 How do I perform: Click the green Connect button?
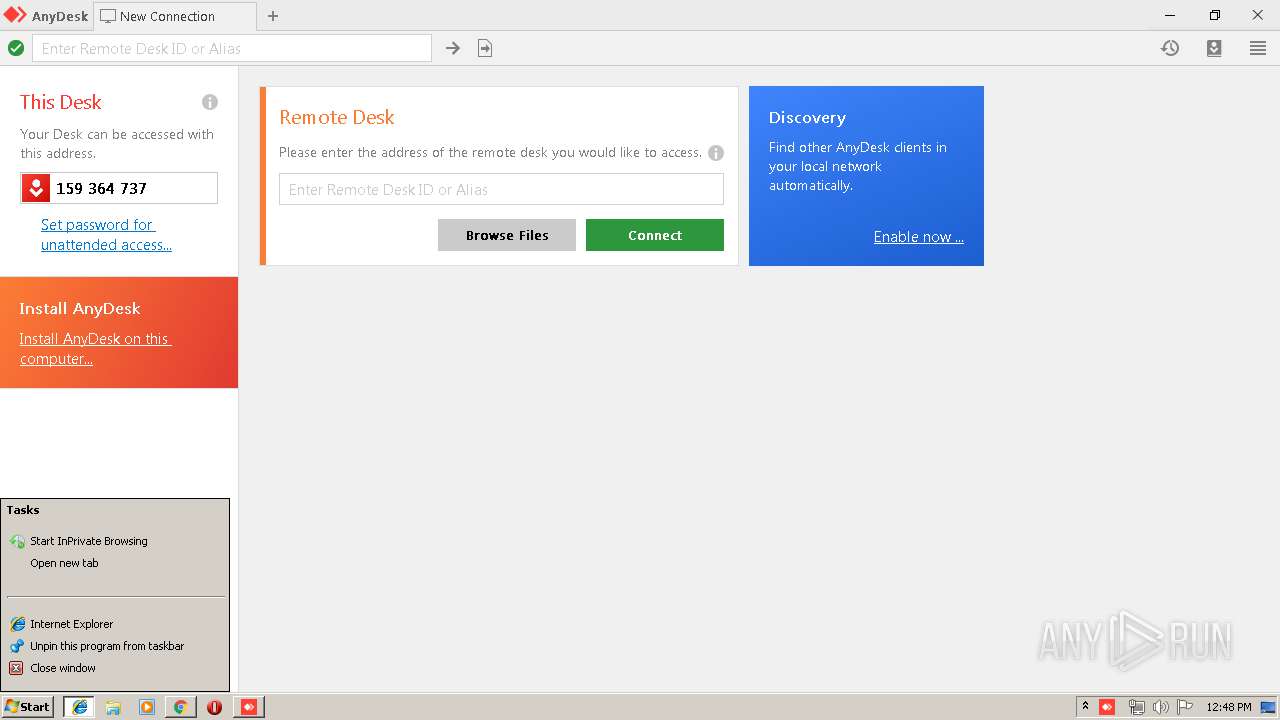tap(655, 235)
